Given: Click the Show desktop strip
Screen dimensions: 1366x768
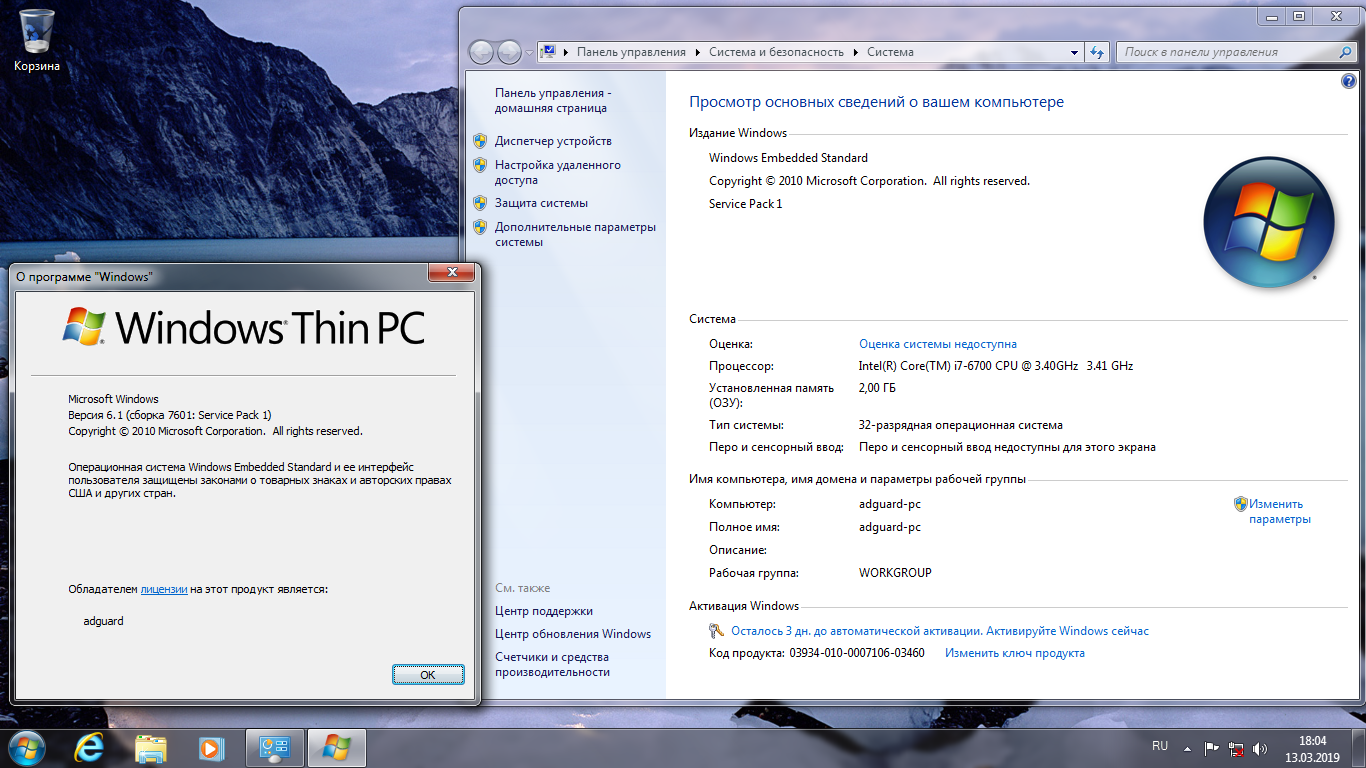Looking at the screenshot, I should (1358, 748).
